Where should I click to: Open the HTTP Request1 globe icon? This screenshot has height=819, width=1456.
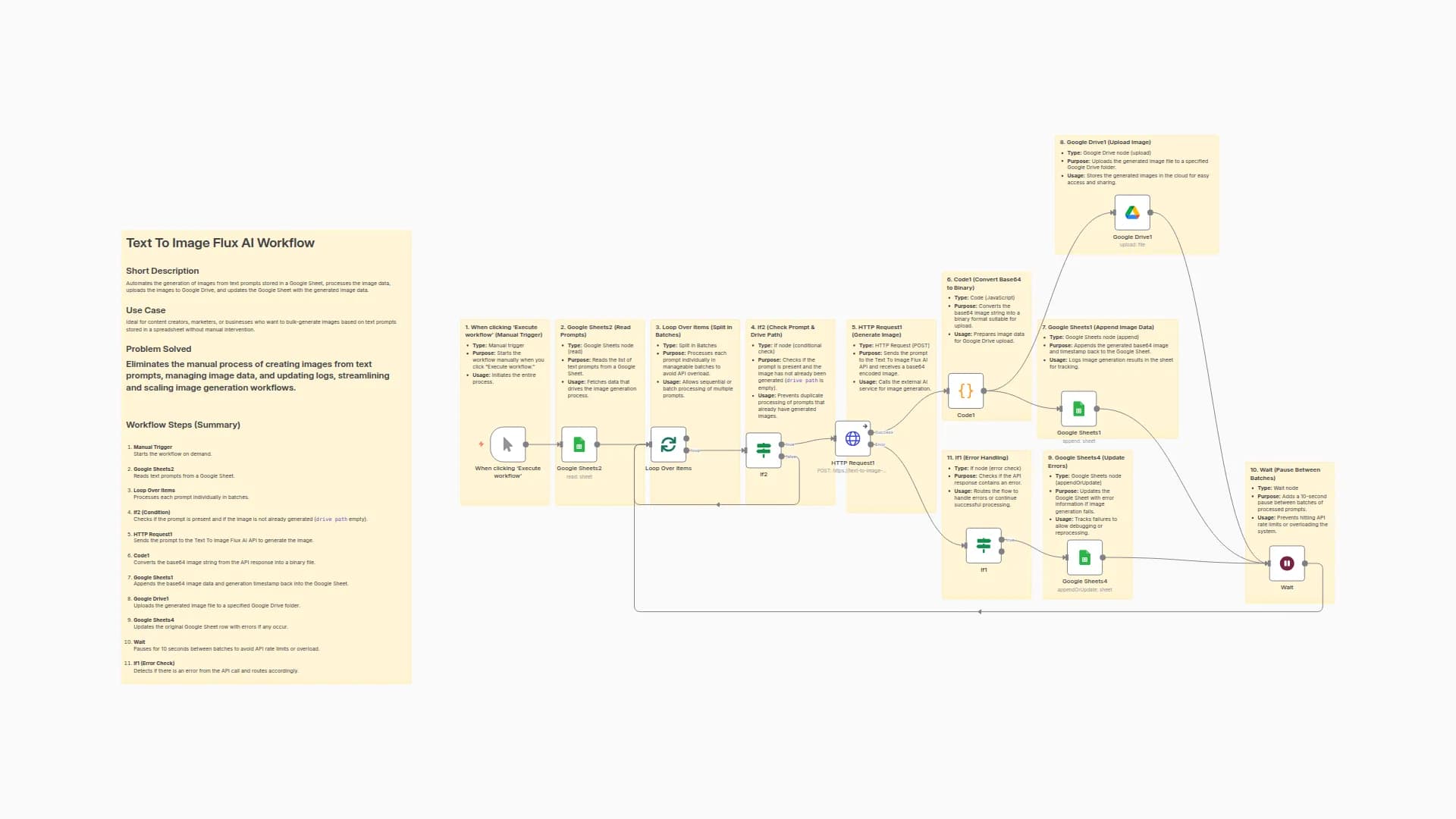pyautogui.click(x=852, y=438)
